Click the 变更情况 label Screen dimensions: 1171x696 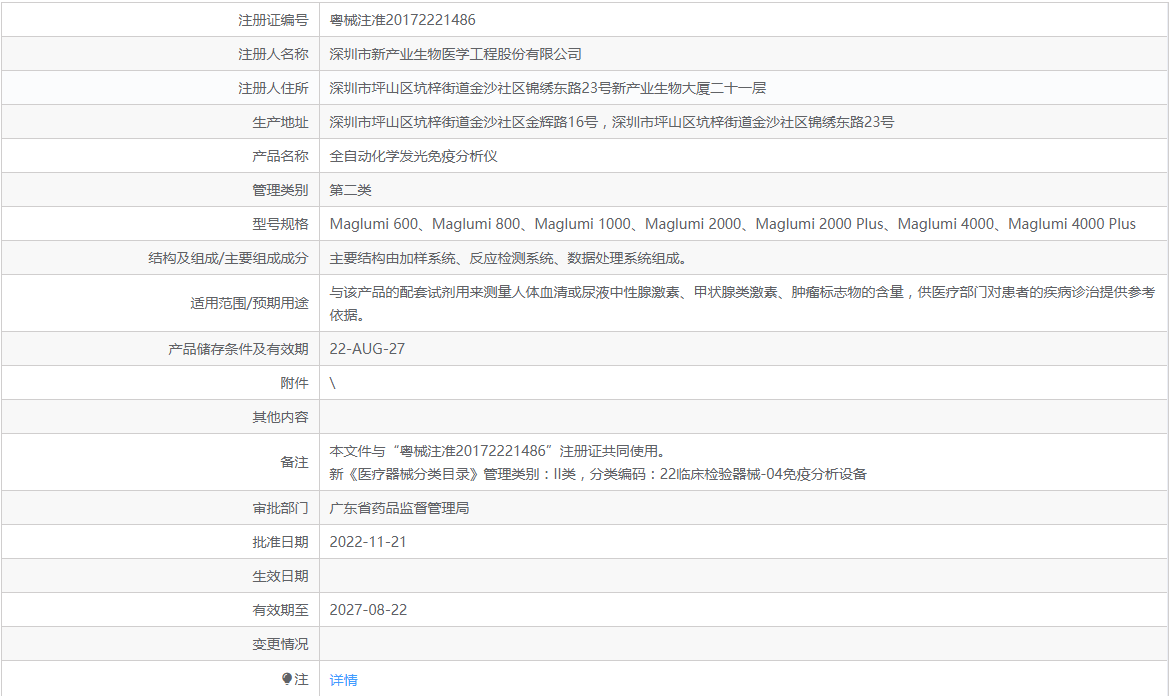click(280, 644)
